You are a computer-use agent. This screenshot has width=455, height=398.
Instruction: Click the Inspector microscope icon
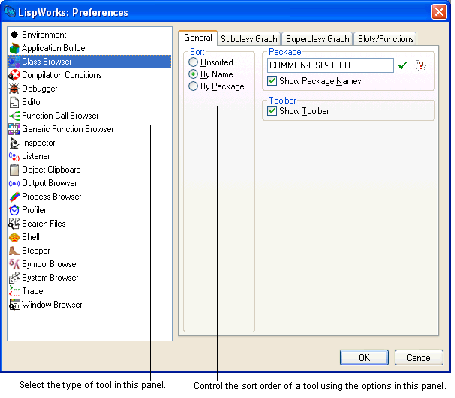14,143
